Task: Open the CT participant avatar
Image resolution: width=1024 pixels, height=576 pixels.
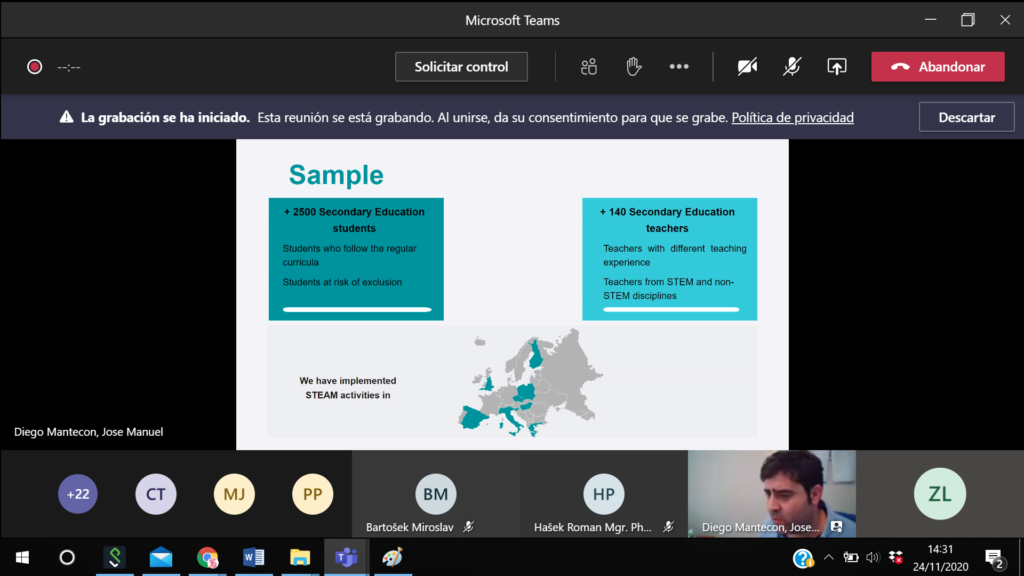Action: (x=156, y=494)
